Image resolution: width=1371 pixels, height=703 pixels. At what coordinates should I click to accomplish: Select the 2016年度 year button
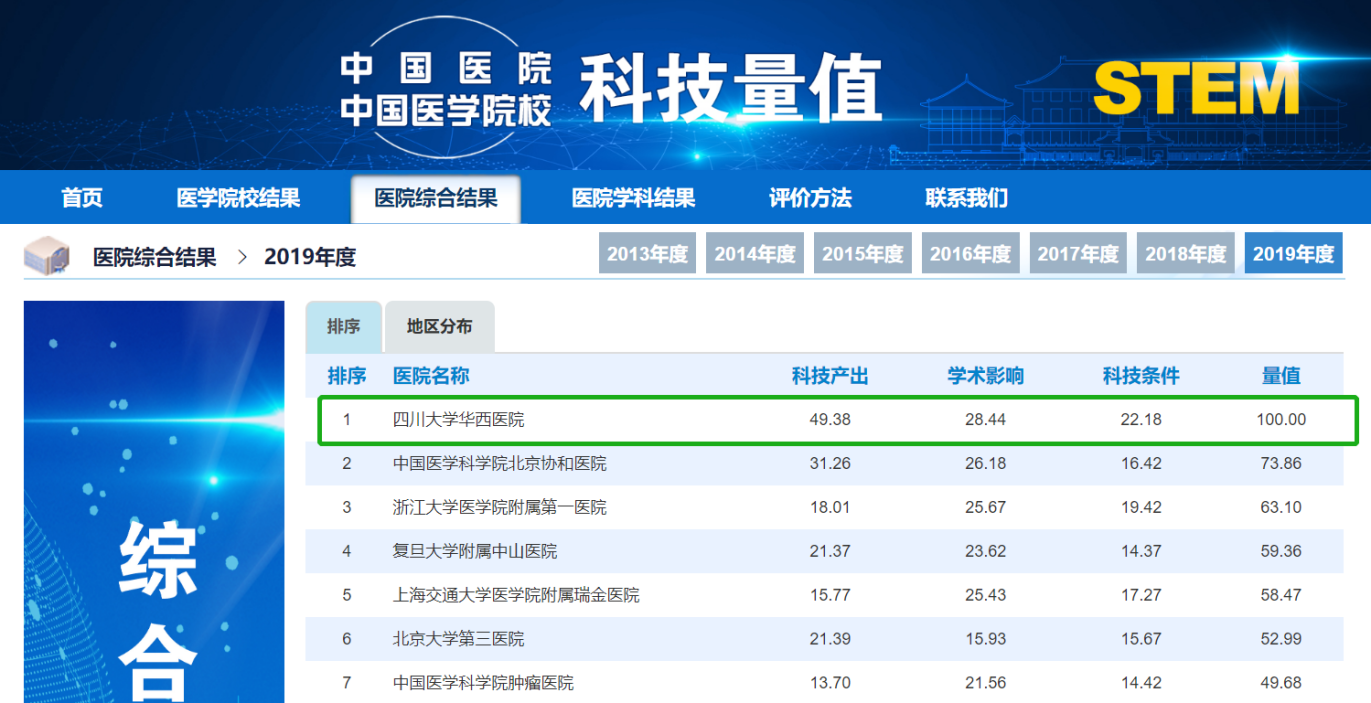click(x=971, y=253)
